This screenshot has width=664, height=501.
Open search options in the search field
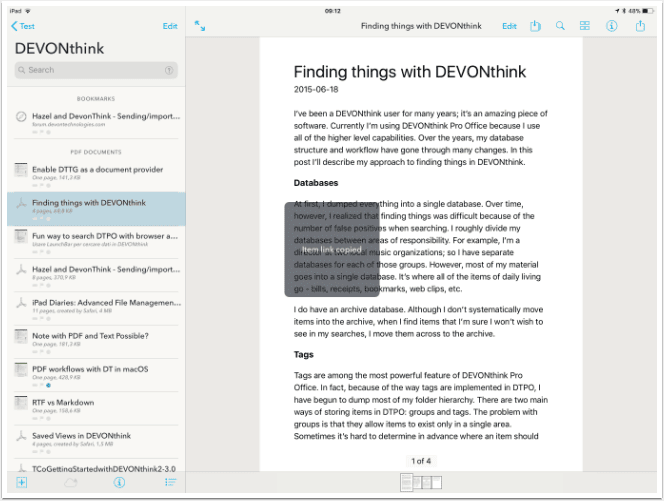(169, 70)
